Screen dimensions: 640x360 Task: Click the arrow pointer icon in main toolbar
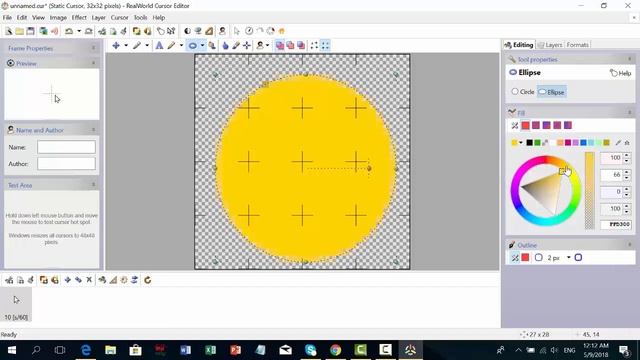point(236,31)
